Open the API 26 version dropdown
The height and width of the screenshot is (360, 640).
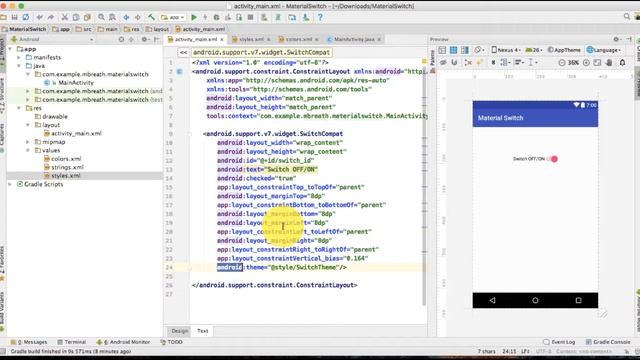pos(534,50)
